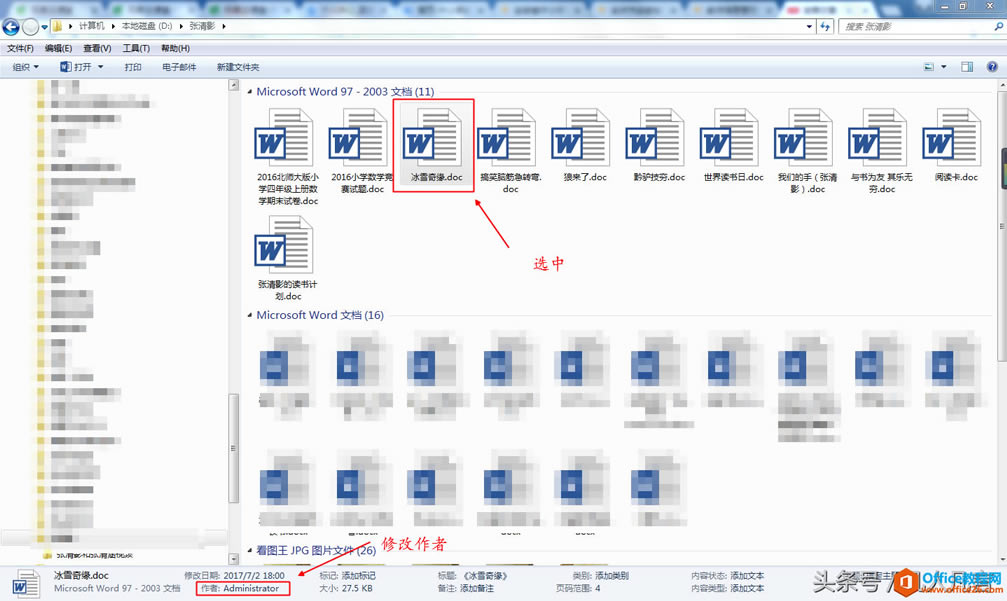
Task: Open the recent locations dropdown beside Forward
Action: (44, 27)
